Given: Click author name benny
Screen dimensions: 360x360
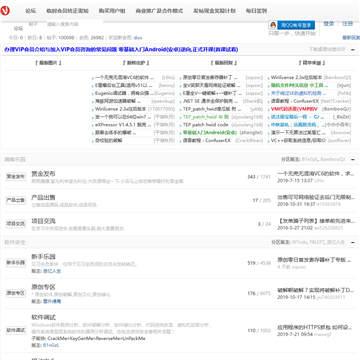Looking at the screenshot, I should (x=166, y=85).
